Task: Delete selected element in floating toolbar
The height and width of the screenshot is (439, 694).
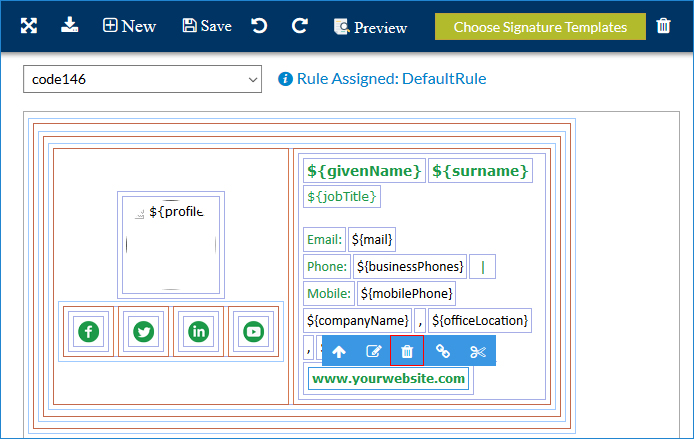Action: 407,351
